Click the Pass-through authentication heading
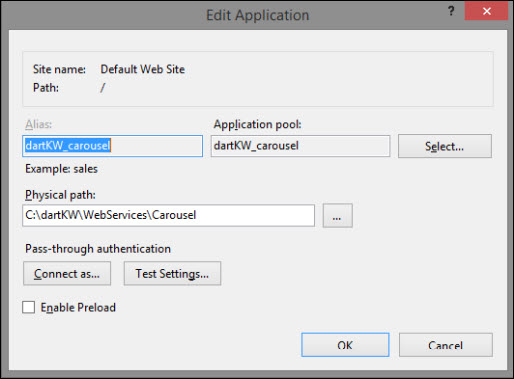The width and height of the screenshot is (514, 379). 98,249
